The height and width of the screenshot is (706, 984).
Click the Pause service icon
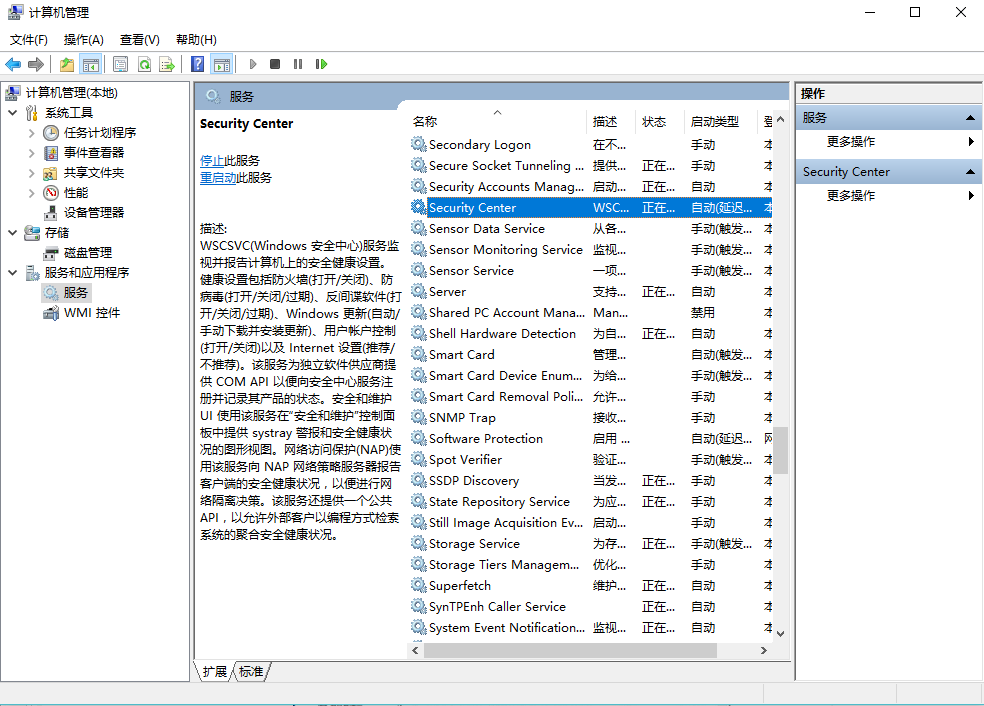click(298, 64)
